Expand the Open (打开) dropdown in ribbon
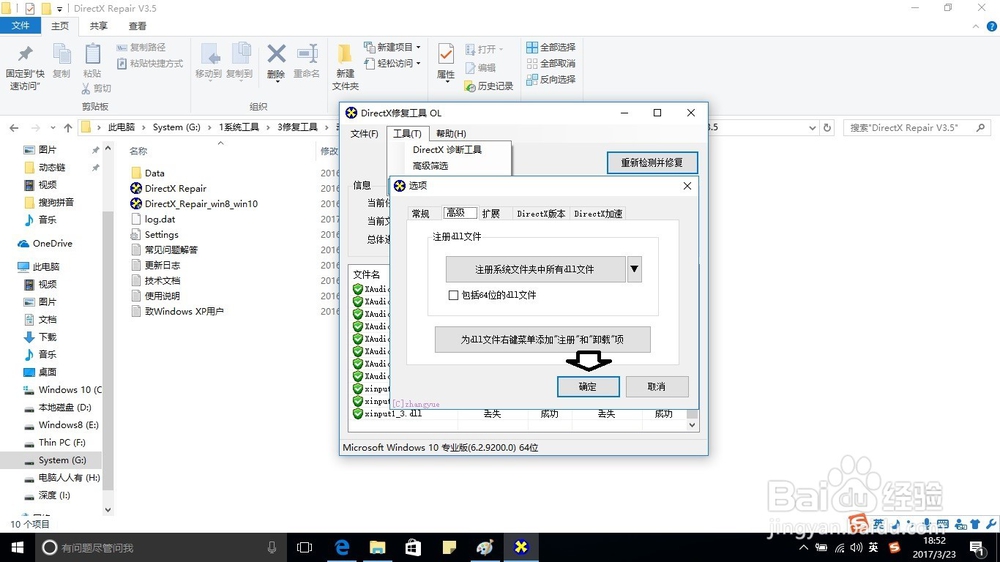 pyautogui.click(x=501, y=49)
